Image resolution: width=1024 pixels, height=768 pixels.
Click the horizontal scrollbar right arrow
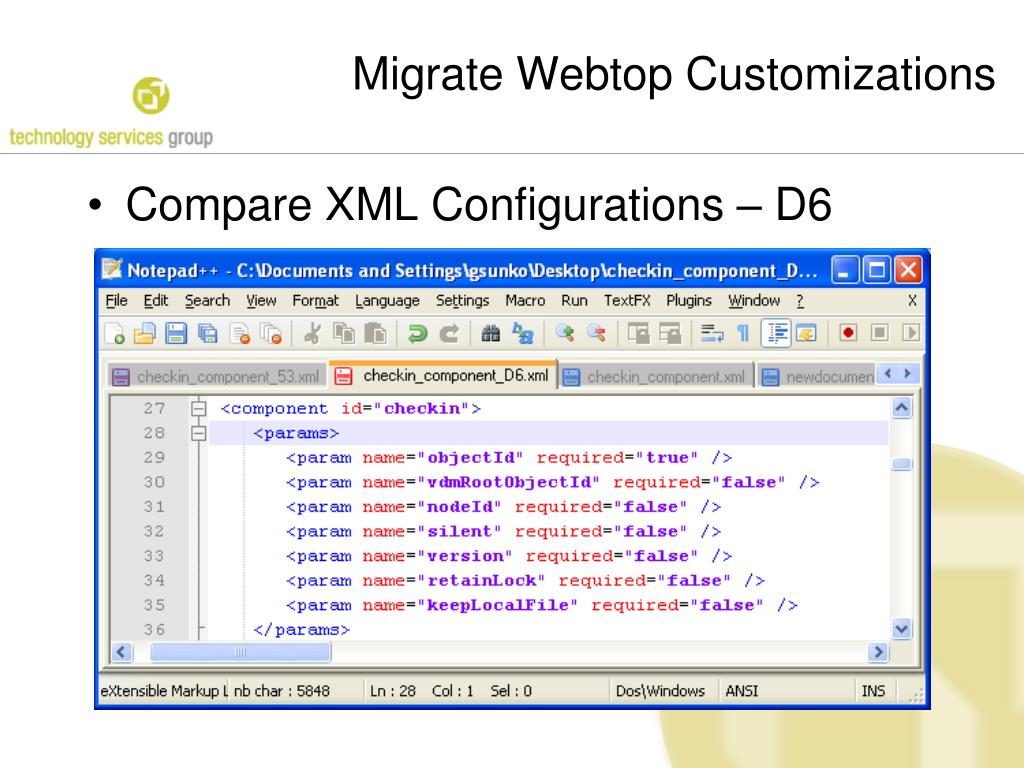[878, 652]
